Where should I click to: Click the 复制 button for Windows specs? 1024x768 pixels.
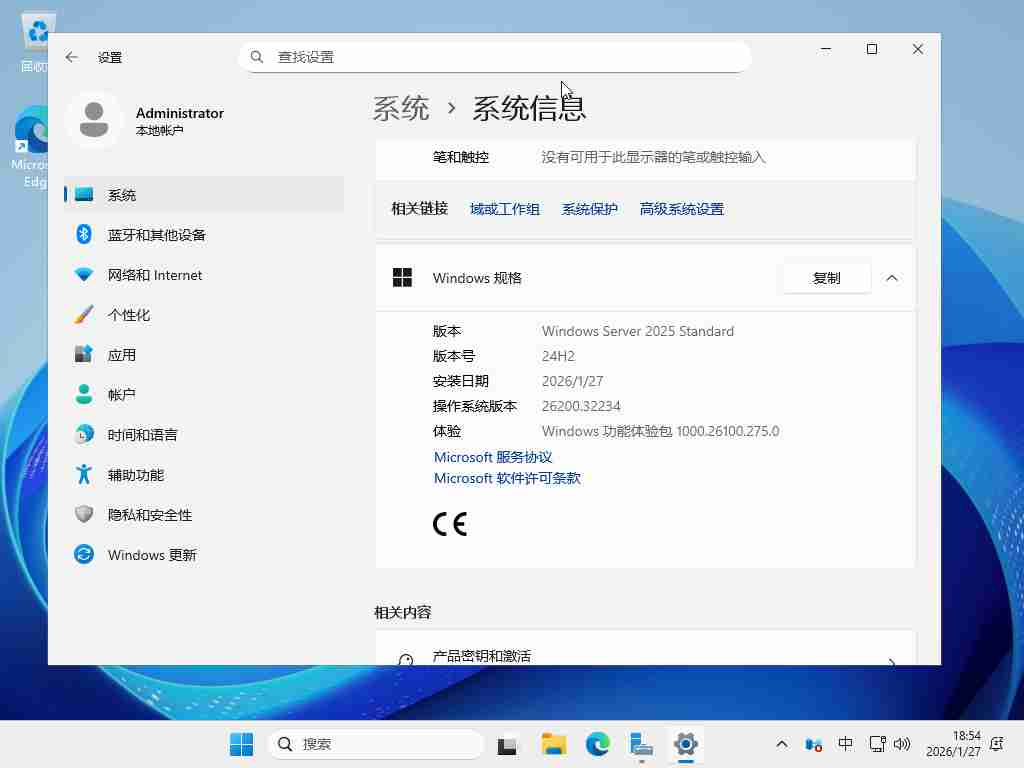click(x=826, y=277)
